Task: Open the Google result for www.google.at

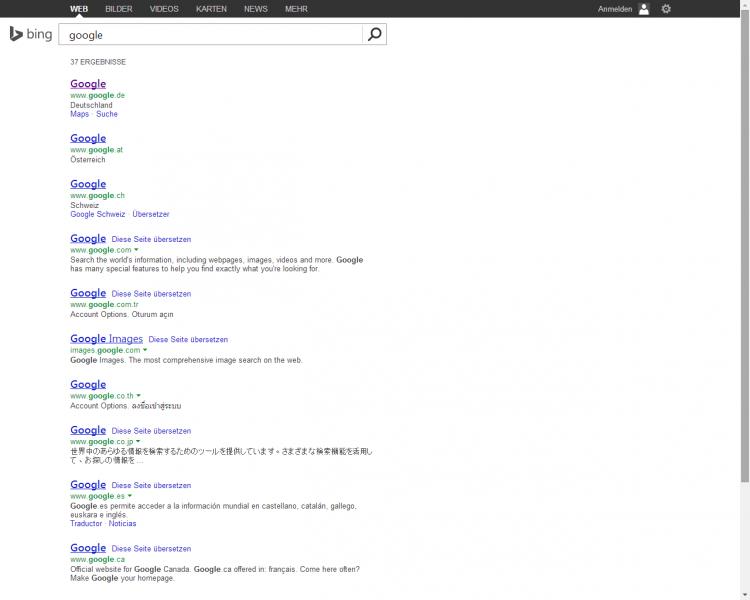Action: click(88, 138)
